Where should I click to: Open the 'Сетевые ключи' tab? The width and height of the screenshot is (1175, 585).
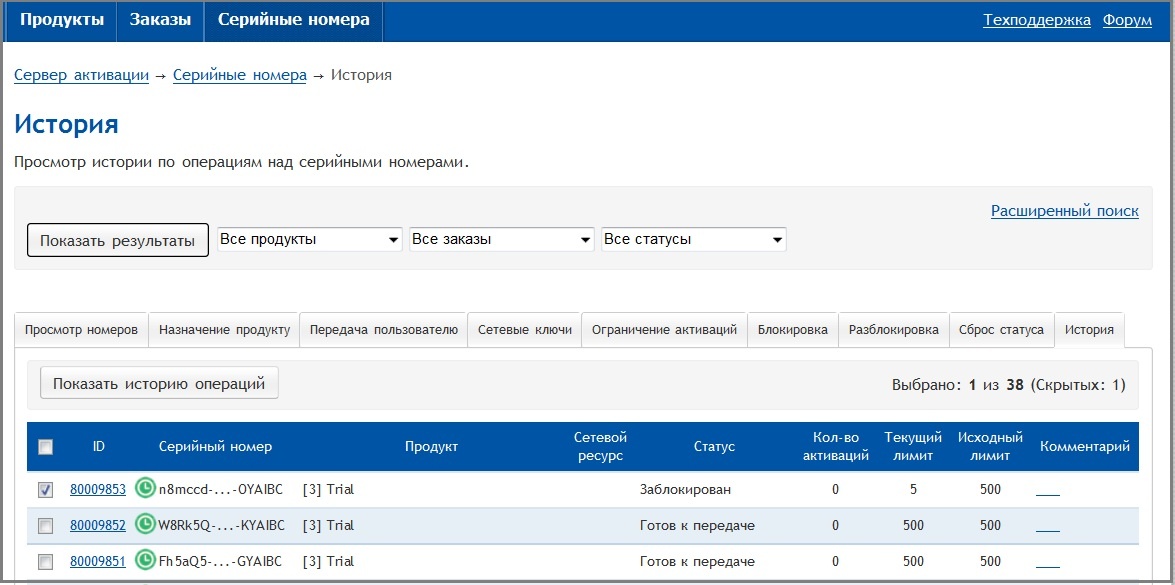(524, 330)
